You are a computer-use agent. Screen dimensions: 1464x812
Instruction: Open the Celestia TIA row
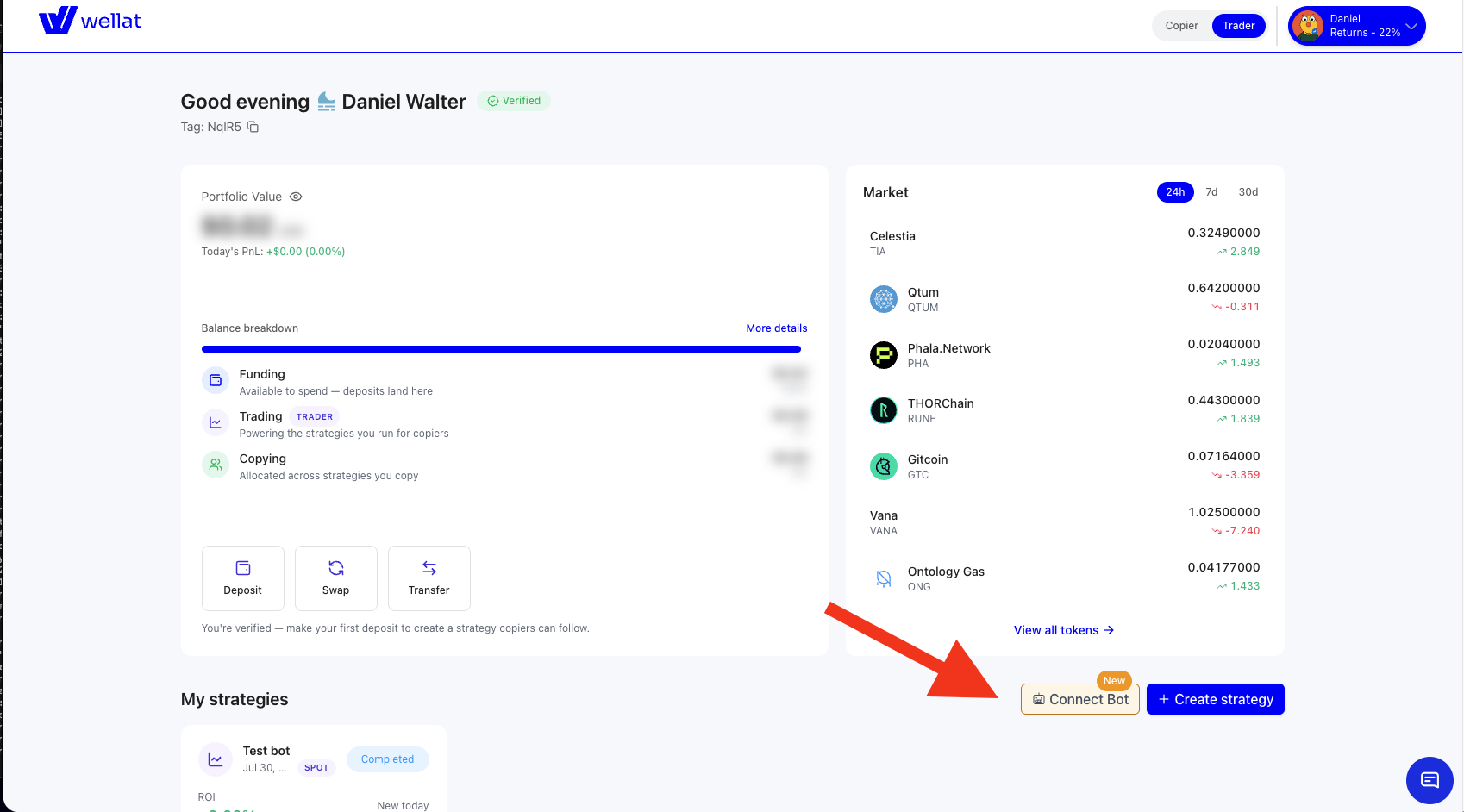(1065, 243)
